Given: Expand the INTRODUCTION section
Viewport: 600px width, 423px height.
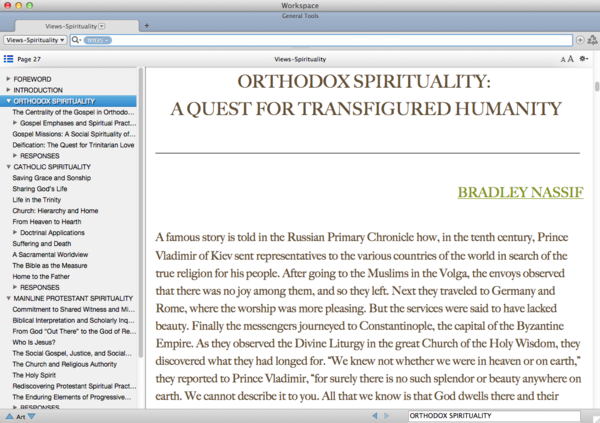Looking at the screenshot, I should click(x=8, y=90).
